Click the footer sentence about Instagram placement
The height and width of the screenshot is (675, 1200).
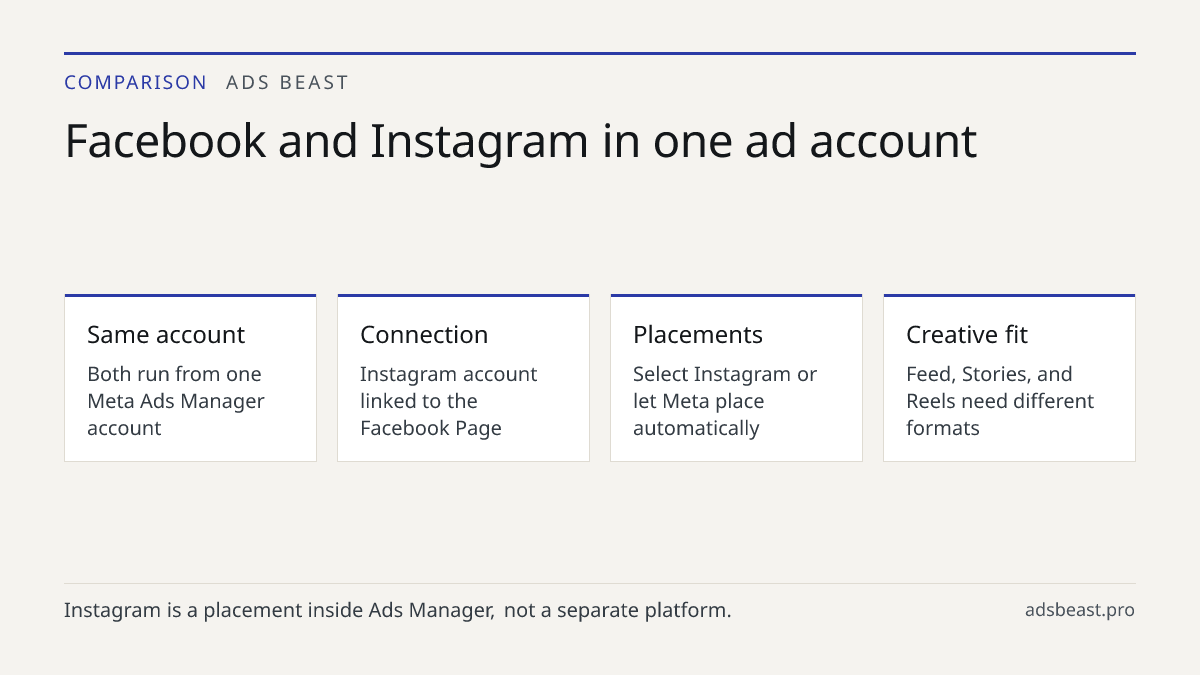(x=398, y=610)
